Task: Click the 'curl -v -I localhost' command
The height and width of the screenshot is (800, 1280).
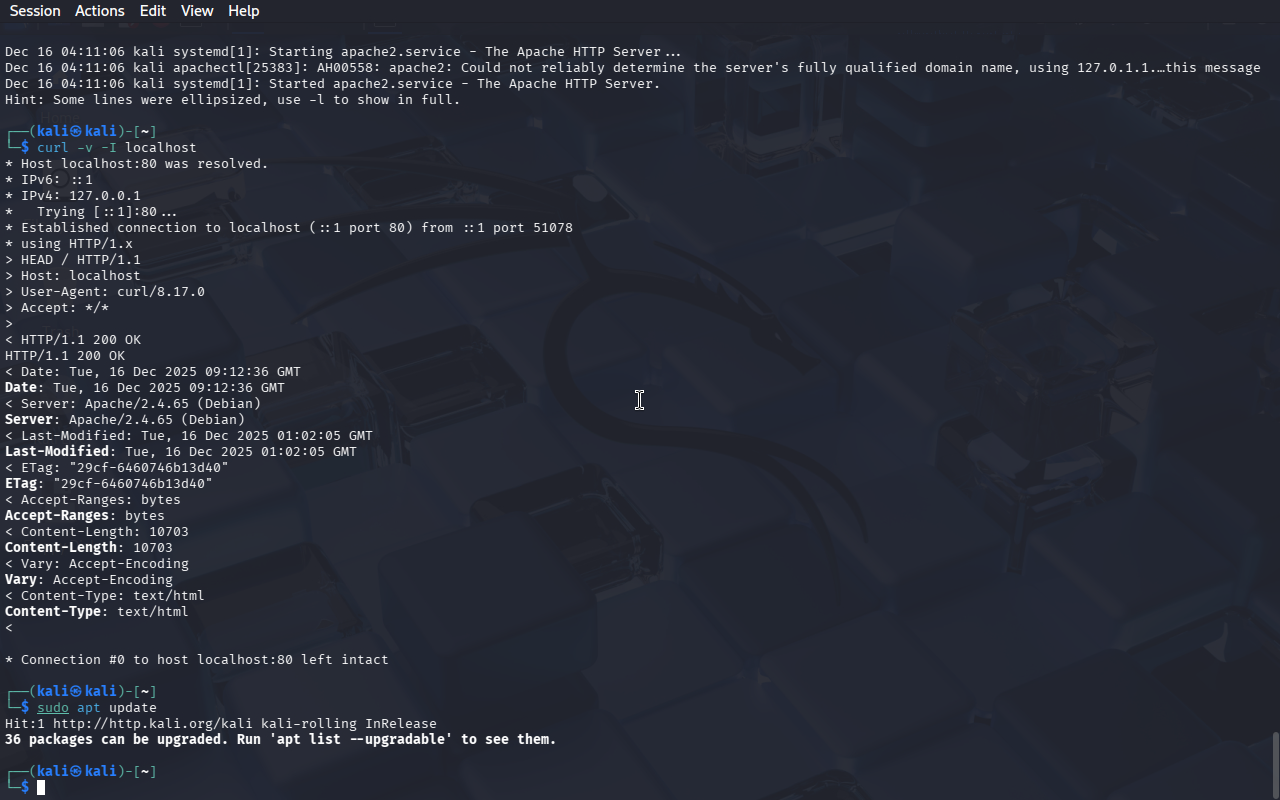Action: (117, 148)
